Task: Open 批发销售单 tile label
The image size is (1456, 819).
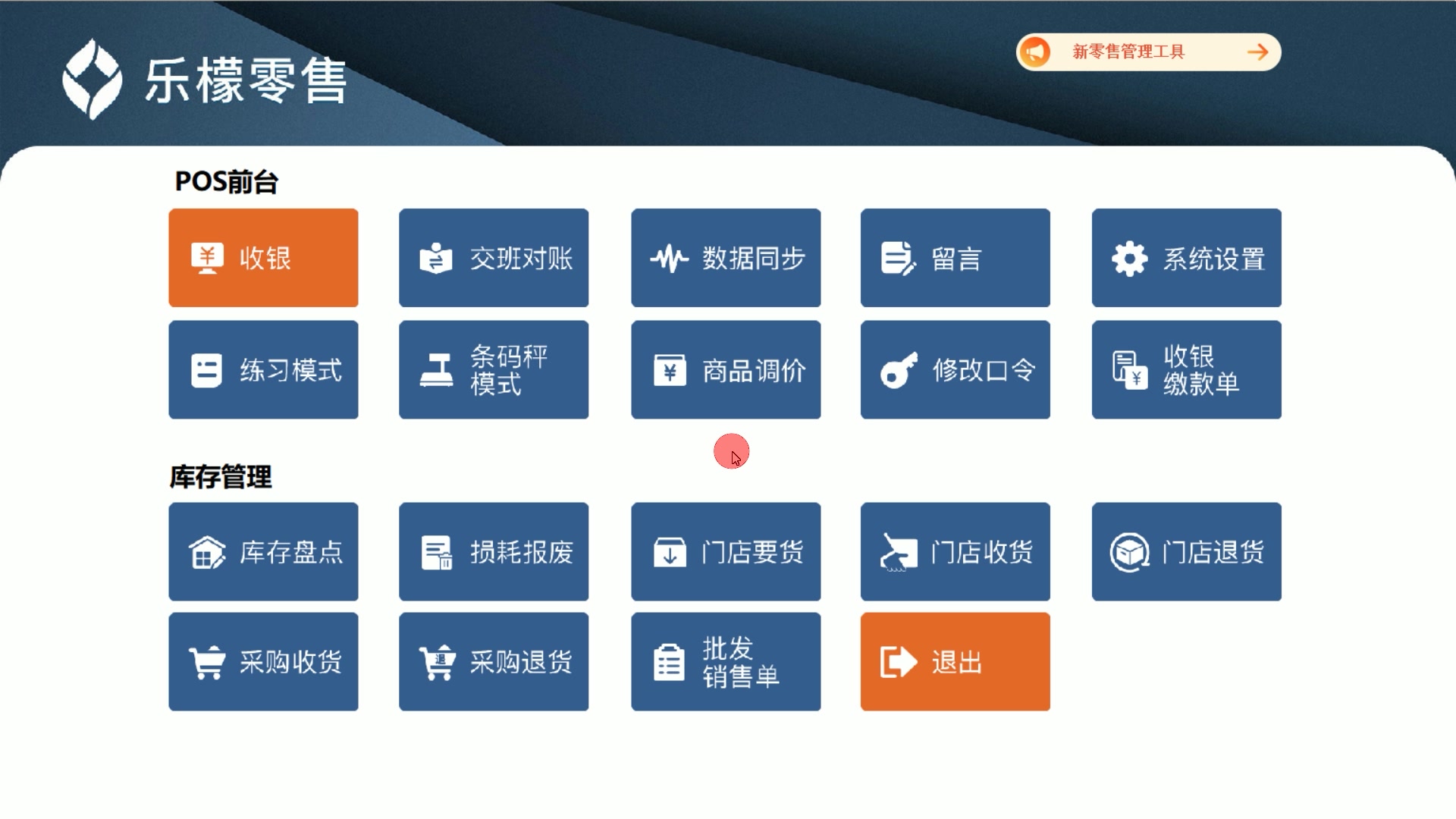Action: [741, 662]
